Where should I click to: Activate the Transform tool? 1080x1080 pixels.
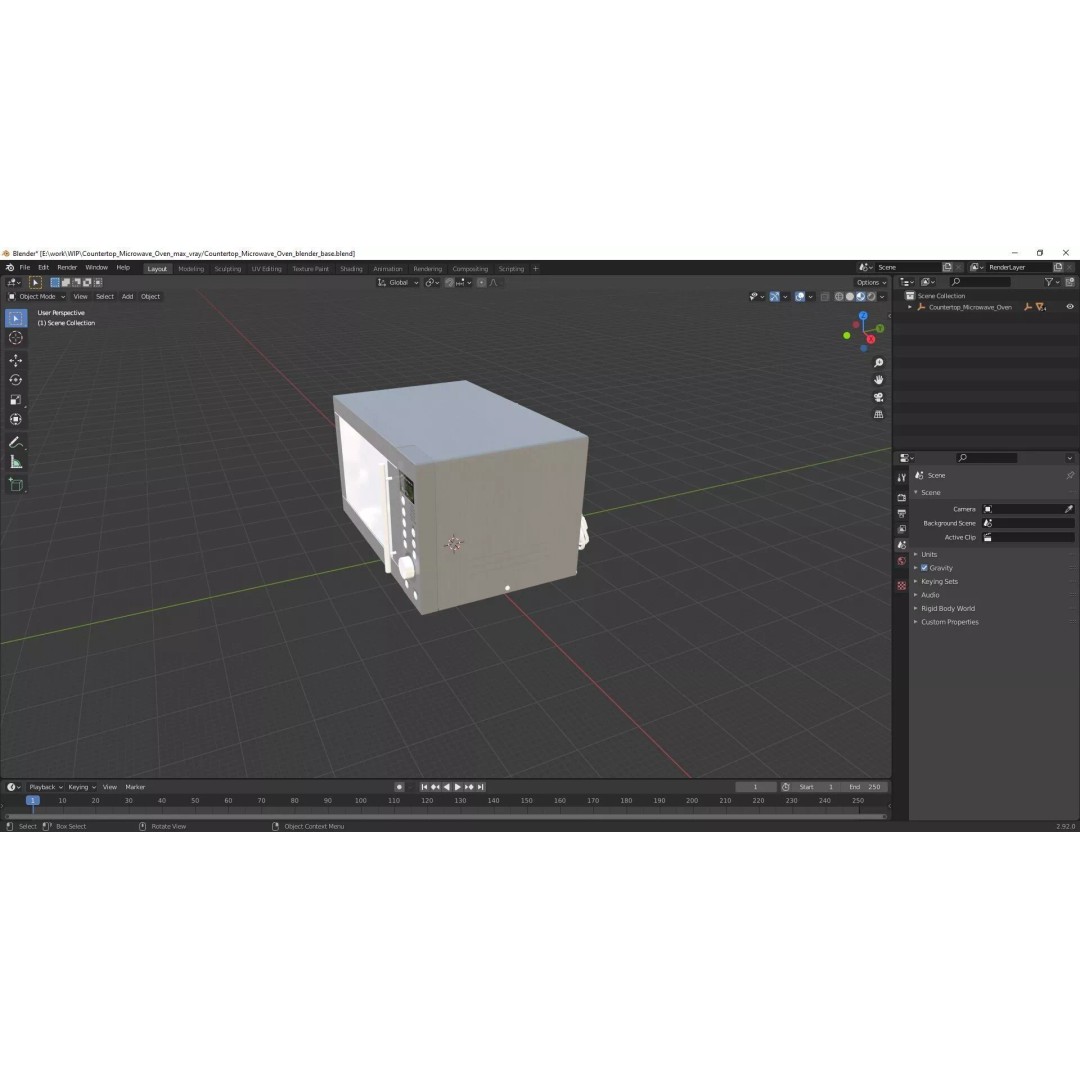[x=16, y=419]
